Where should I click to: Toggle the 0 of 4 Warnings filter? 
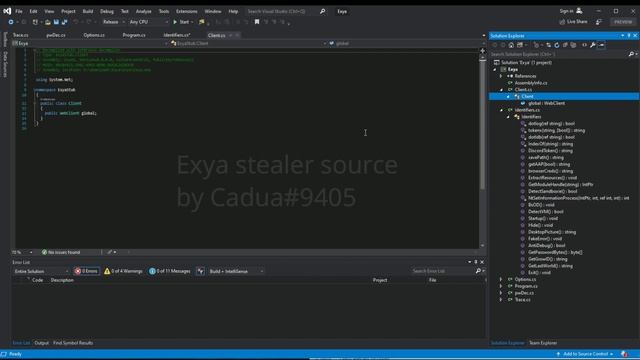(123, 271)
